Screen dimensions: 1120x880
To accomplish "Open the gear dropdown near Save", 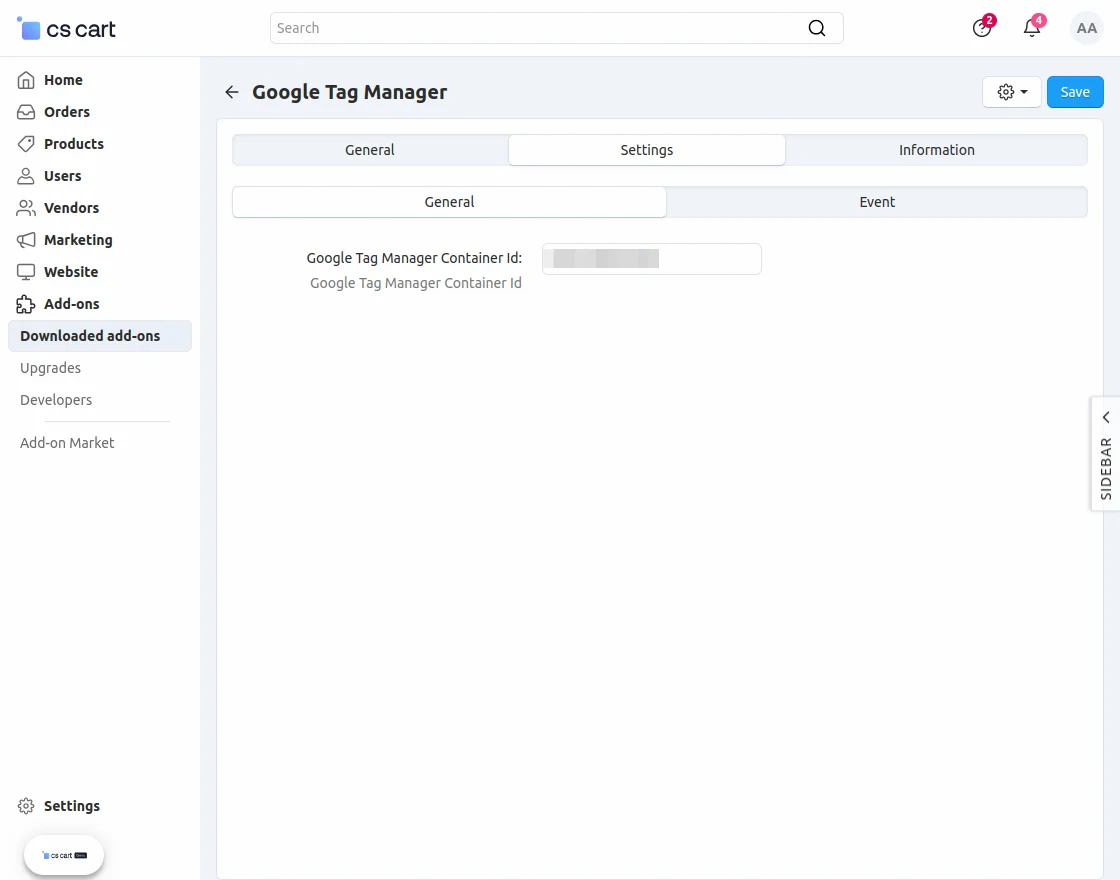I will [1011, 91].
